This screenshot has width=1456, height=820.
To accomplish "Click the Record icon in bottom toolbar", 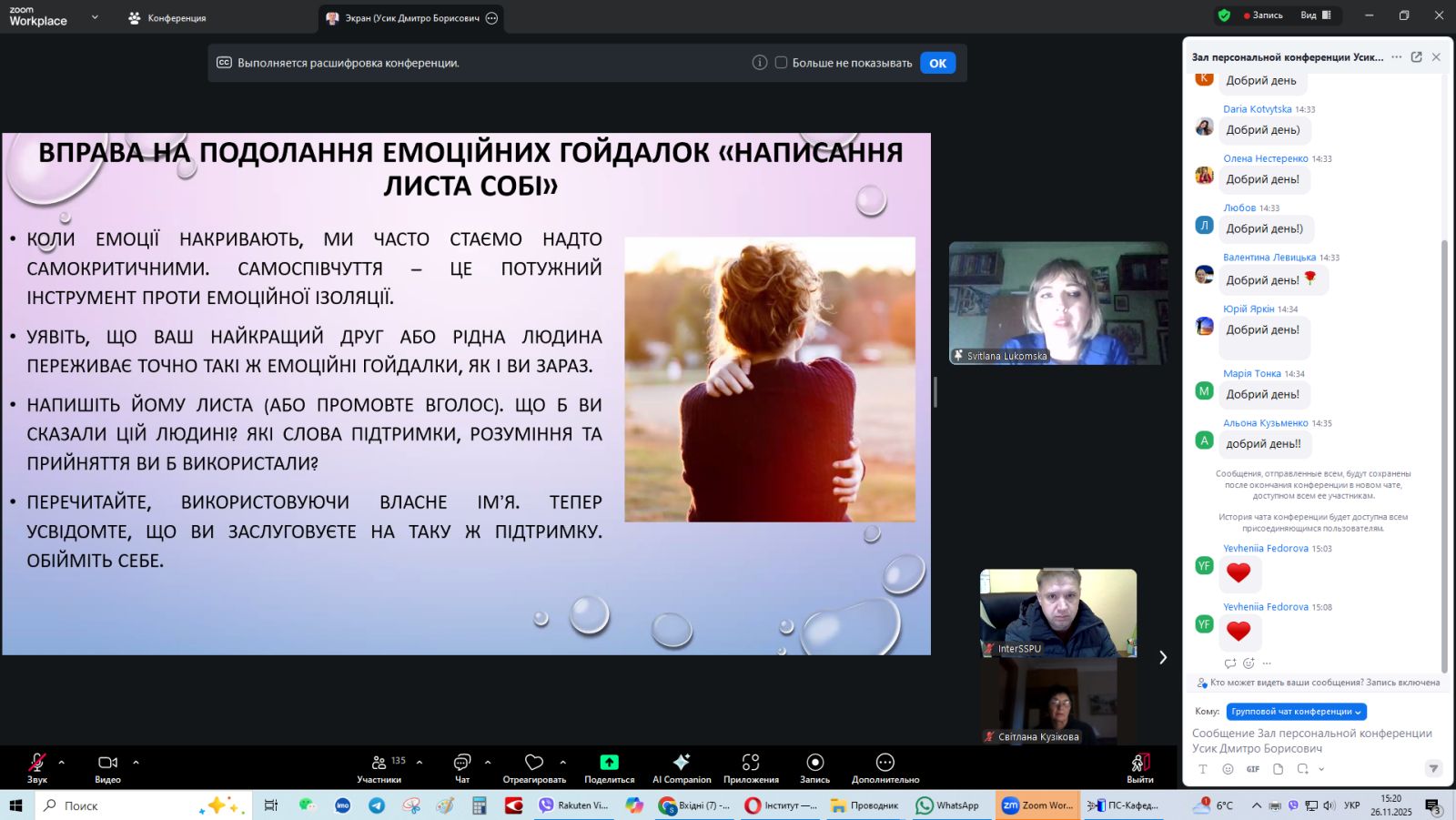I will pos(814,763).
